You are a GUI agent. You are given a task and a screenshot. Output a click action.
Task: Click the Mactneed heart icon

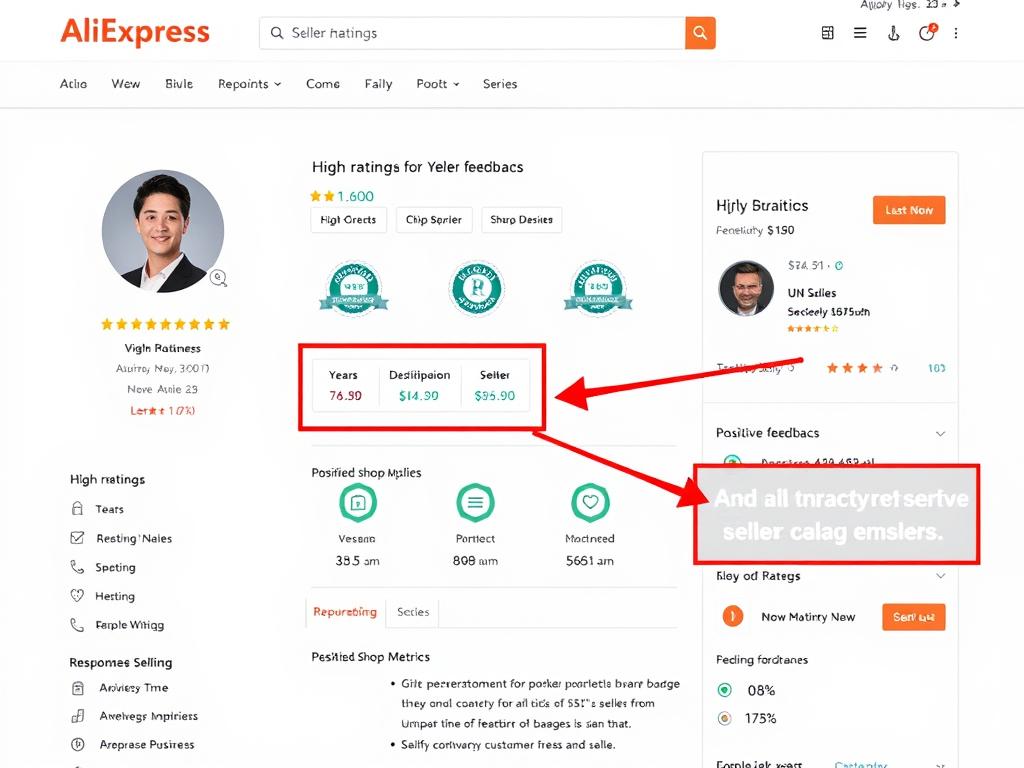590,502
